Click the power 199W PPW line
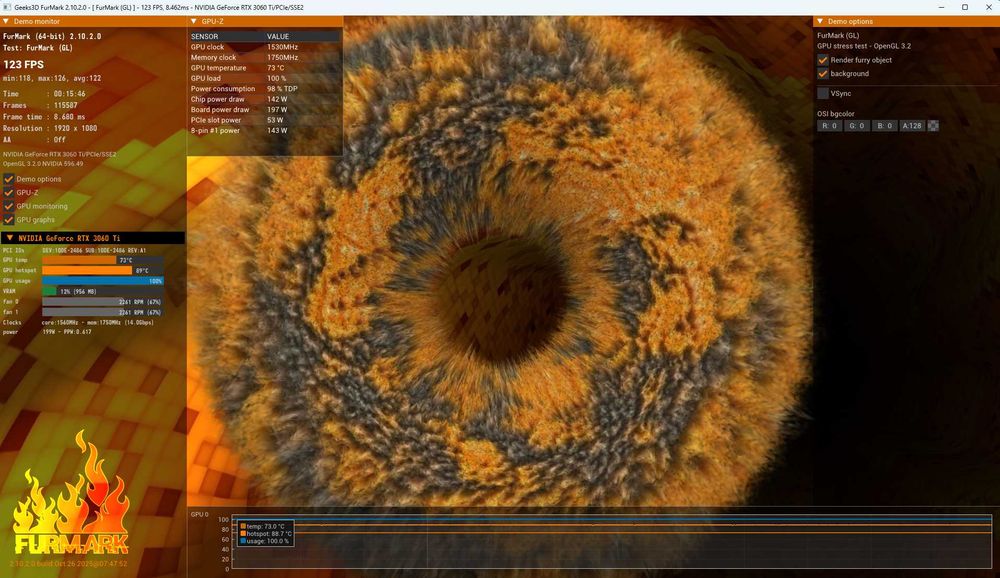This screenshot has width=1000, height=578. coord(47,332)
